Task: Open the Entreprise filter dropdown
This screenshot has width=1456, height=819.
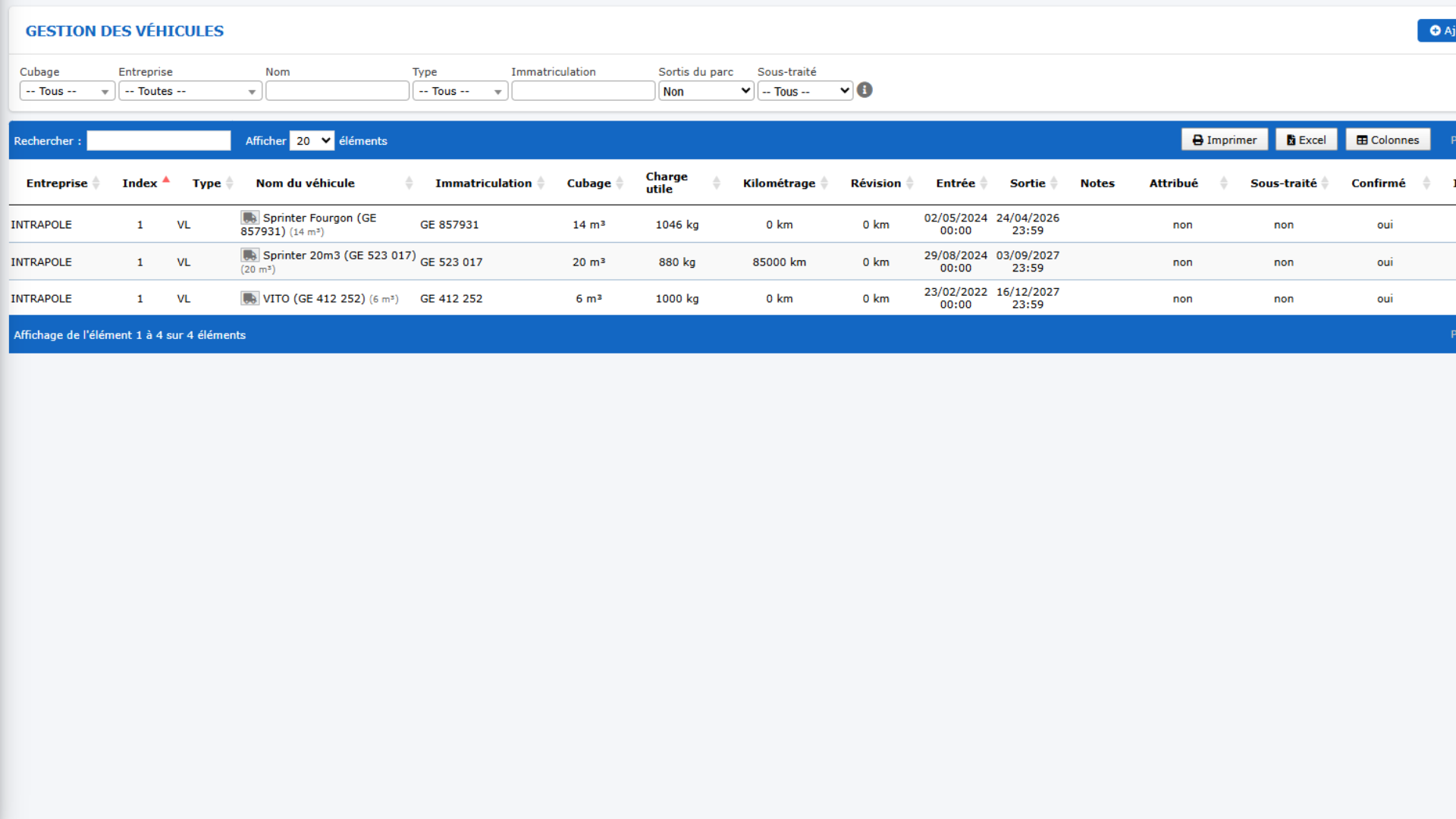Action: click(190, 91)
